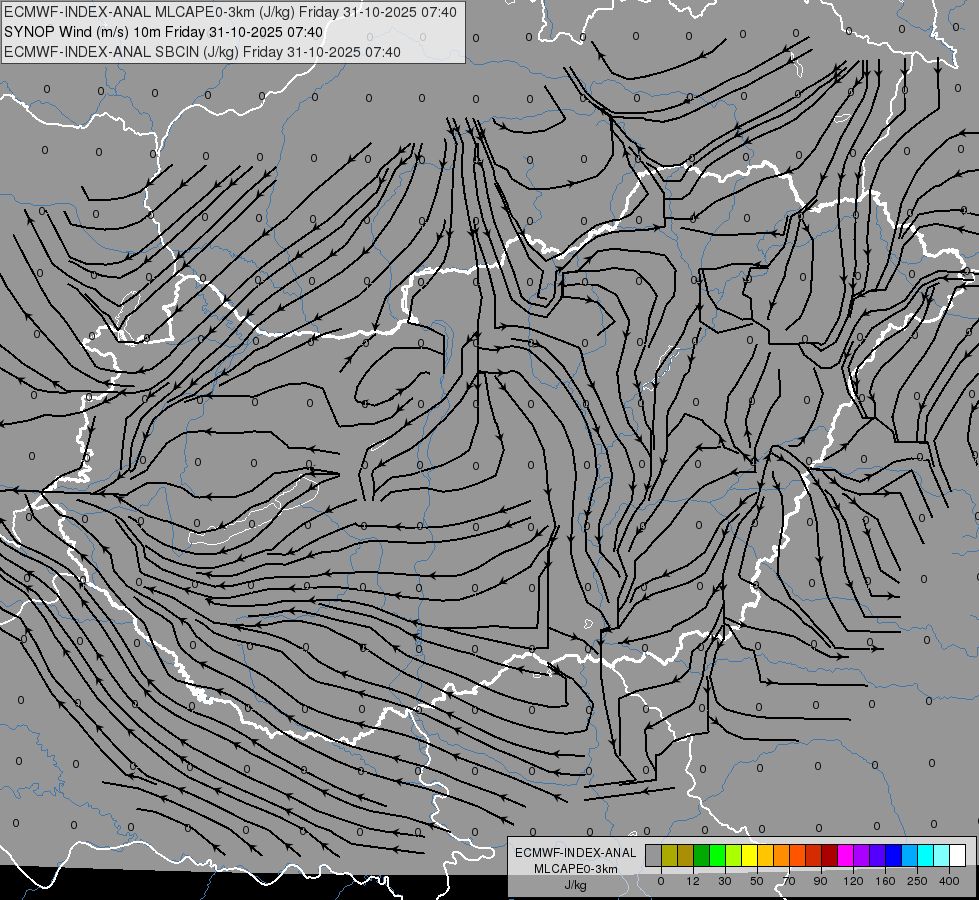Click the SYNOP Wind 10m title line
The height and width of the screenshot is (900, 979).
pyautogui.click(x=164, y=32)
